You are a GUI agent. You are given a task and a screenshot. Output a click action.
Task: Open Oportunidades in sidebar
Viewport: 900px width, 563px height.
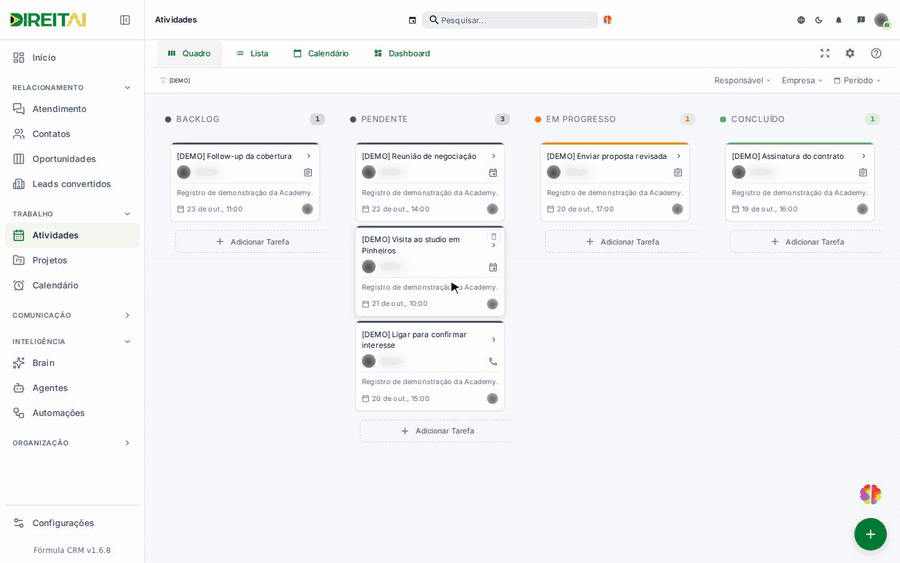pyautogui.click(x=72, y=159)
